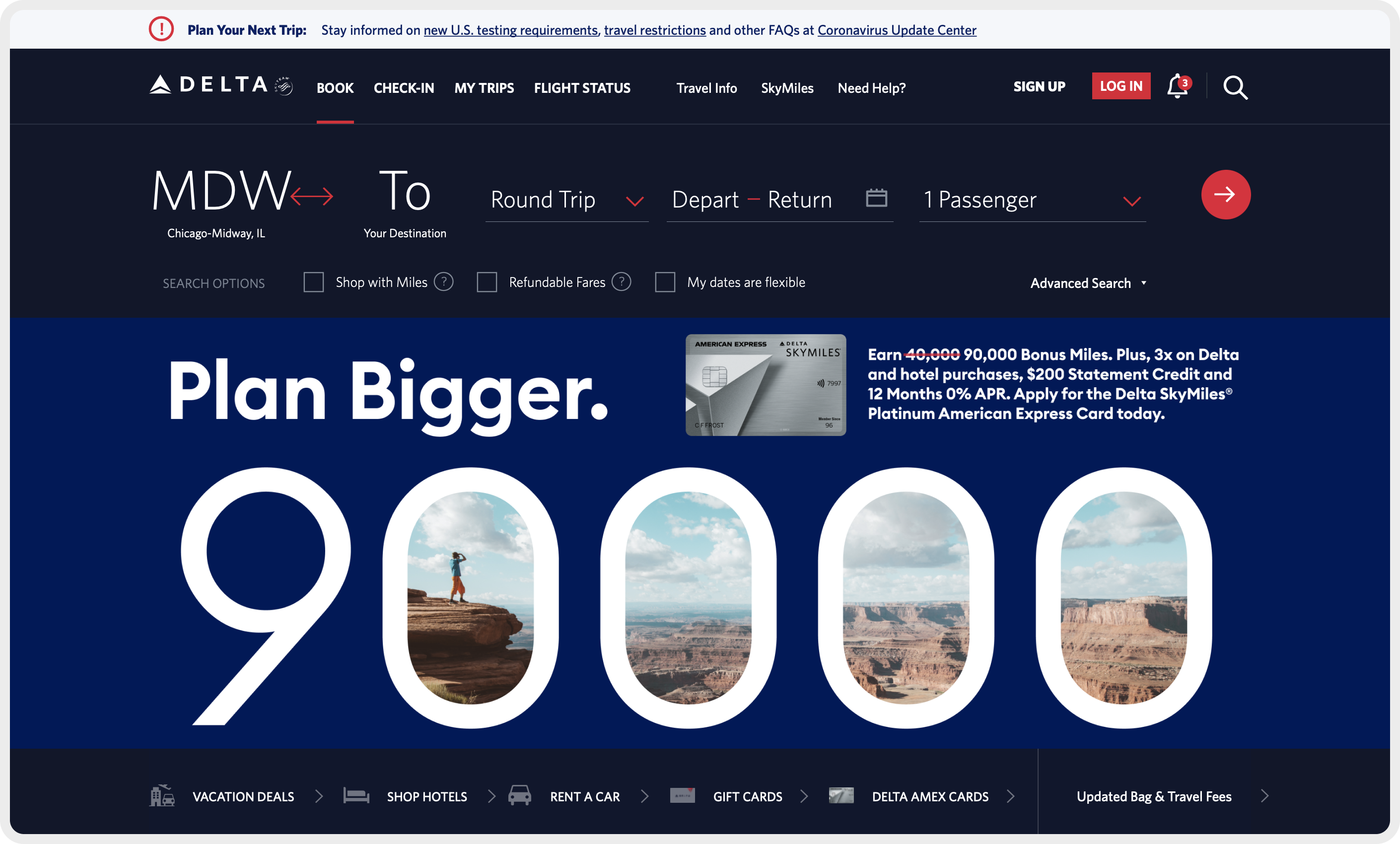Screen dimensions: 1400x844
Task: Click the SIGN UP link
Action: click(x=1039, y=86)
